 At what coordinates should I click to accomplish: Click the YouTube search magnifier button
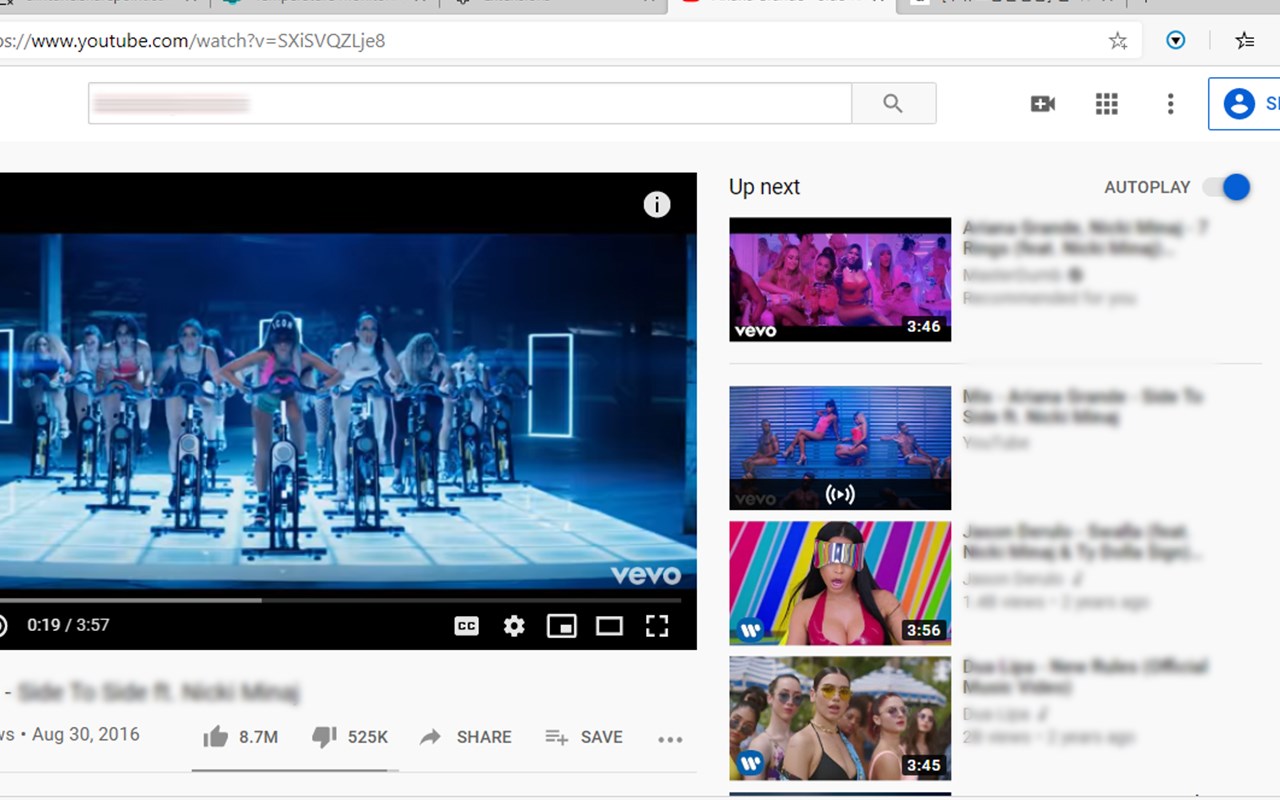(893, 103)
